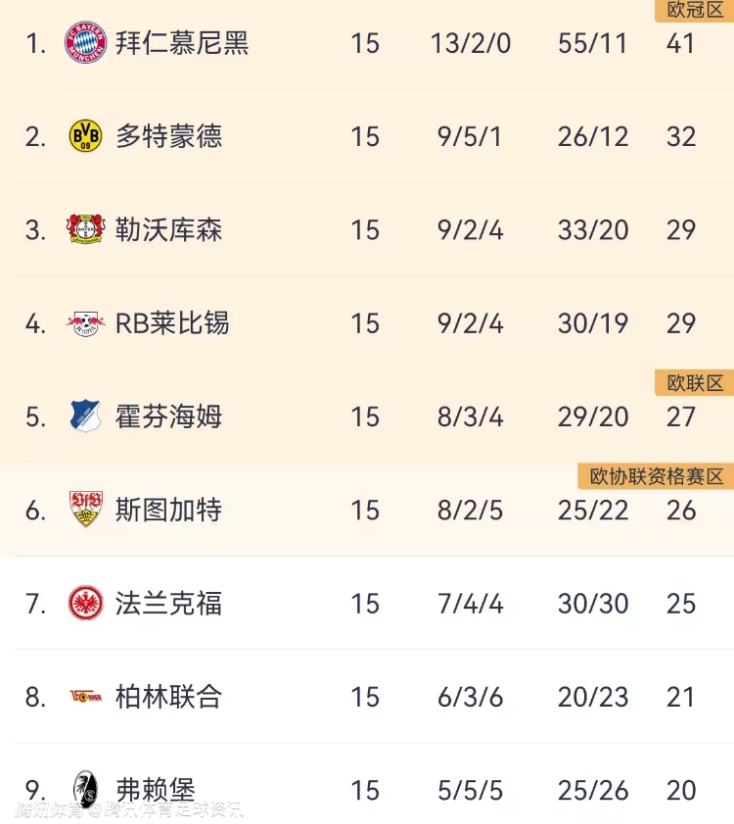Click the 欧联区 zone label
The image size is (734, 824).
pyautogui.click(x=694, y=383)
